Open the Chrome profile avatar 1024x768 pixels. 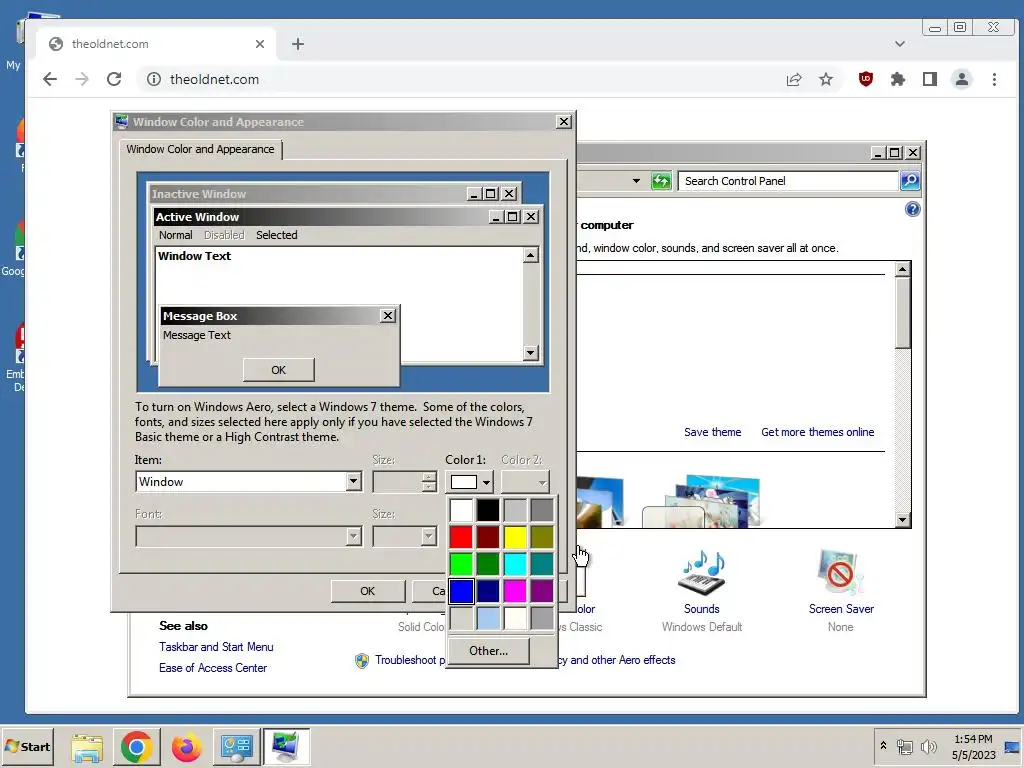click(x=961, y=79)
